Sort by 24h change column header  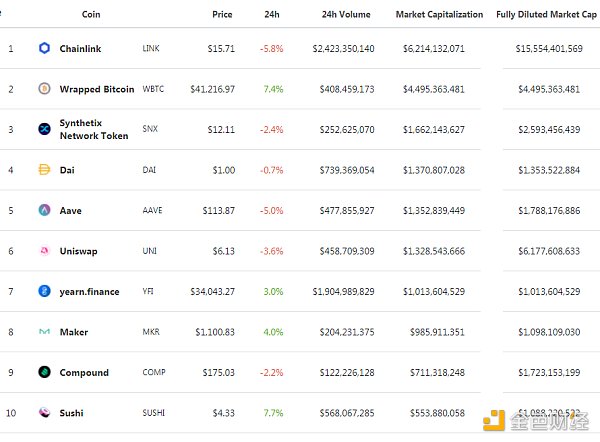coord(271,15)
